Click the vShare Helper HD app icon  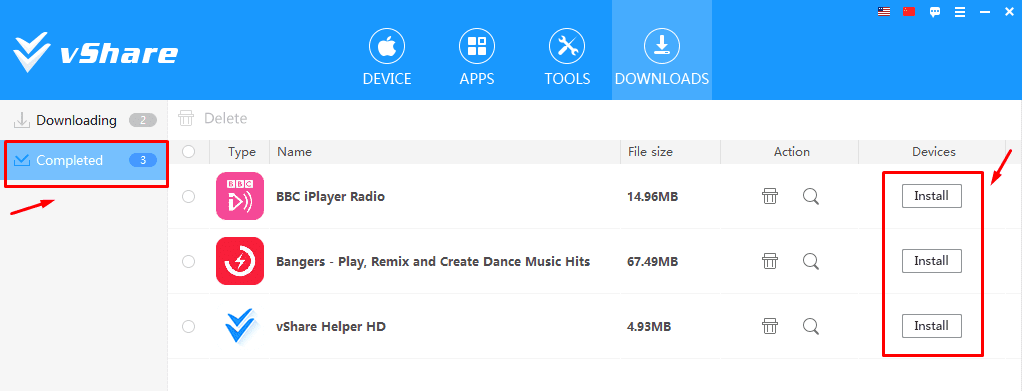click(240, 326)
